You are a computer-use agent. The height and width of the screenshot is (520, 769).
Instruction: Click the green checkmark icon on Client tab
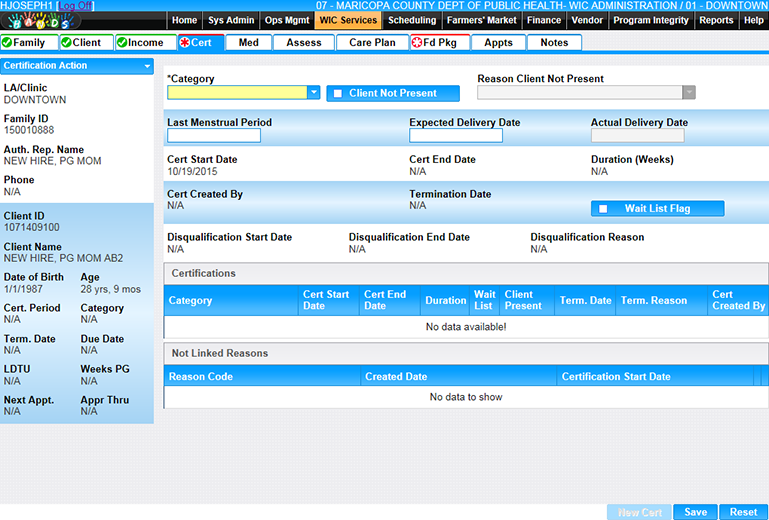(66, 43)
